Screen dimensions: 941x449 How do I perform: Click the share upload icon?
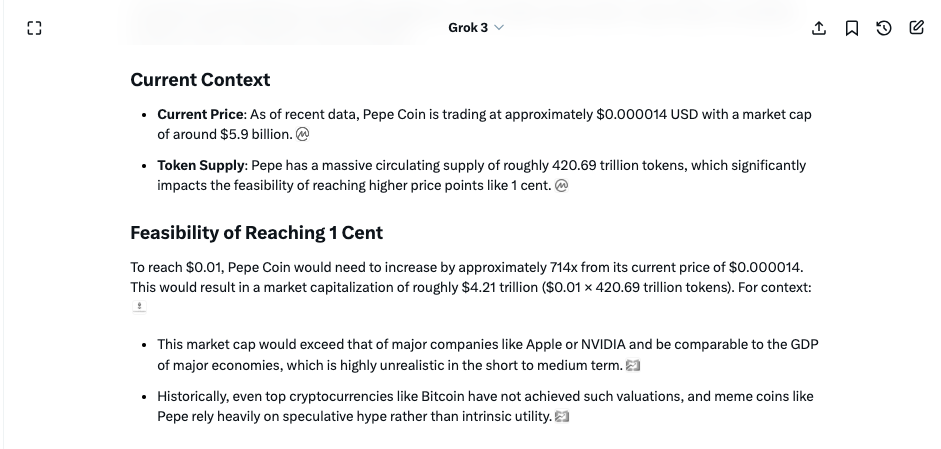point(819,28)
